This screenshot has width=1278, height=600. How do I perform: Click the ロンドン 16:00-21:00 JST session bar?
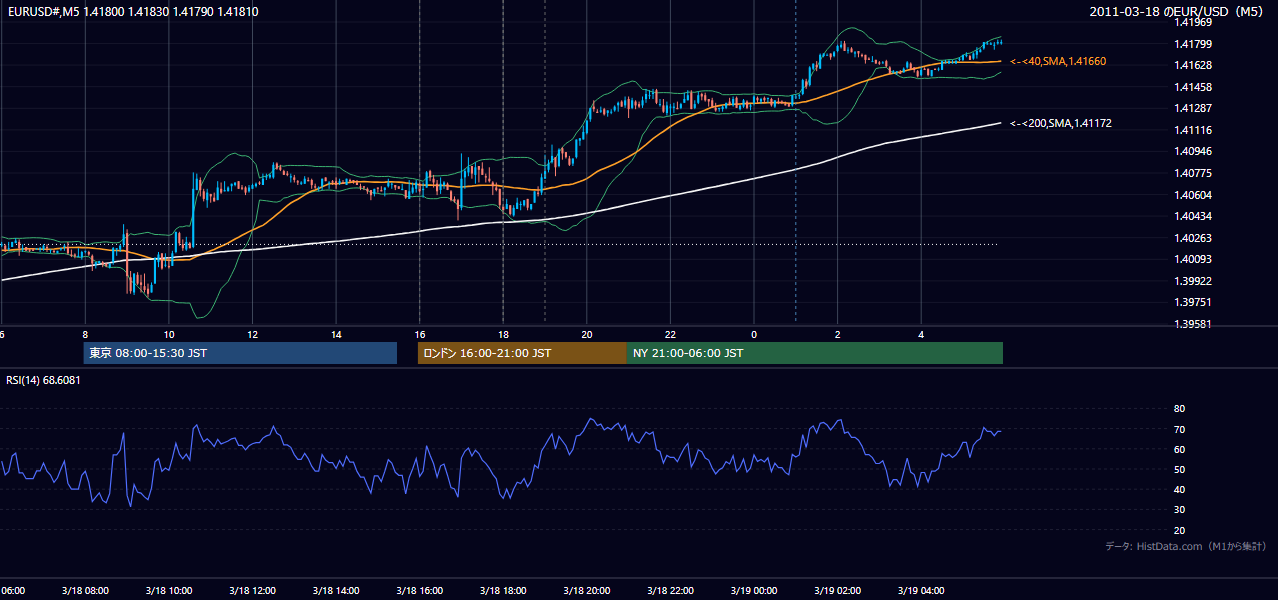coord(522,353)
